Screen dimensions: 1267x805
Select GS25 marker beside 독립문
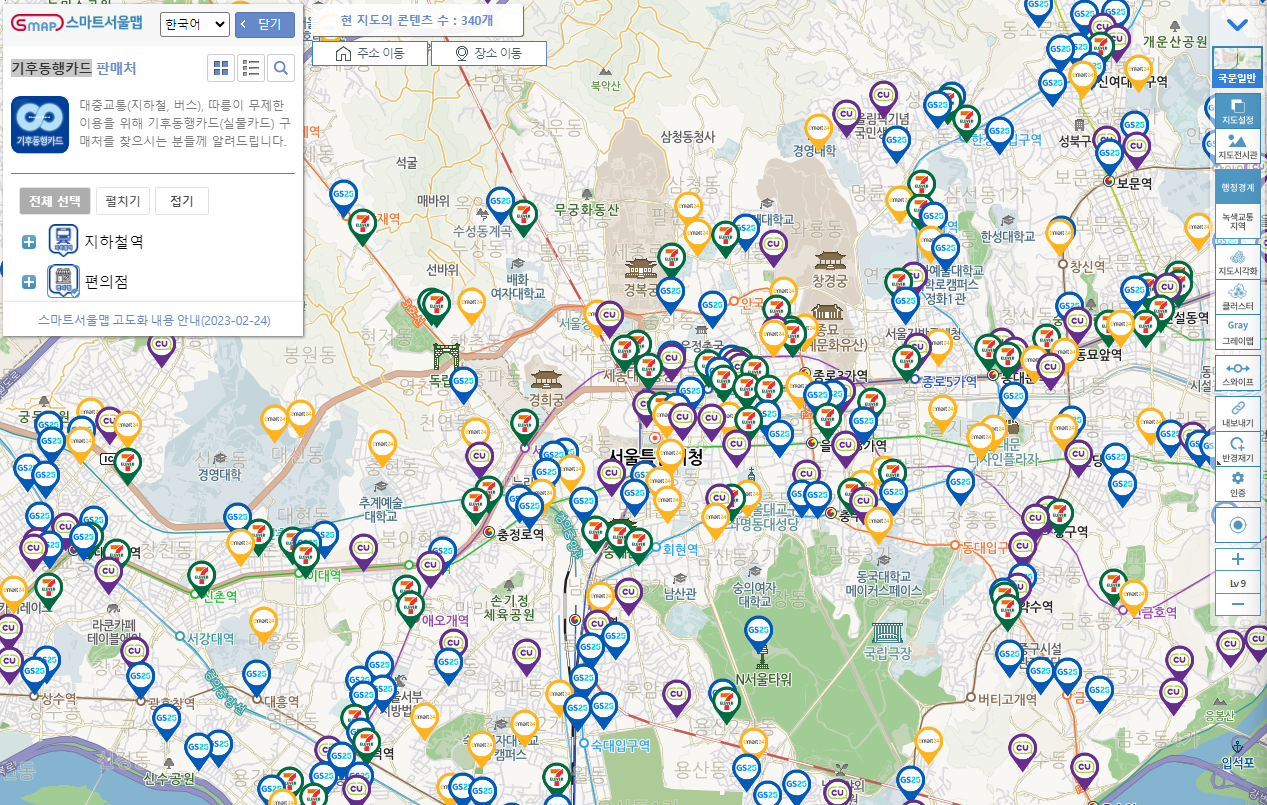click(x=463, y=384)
